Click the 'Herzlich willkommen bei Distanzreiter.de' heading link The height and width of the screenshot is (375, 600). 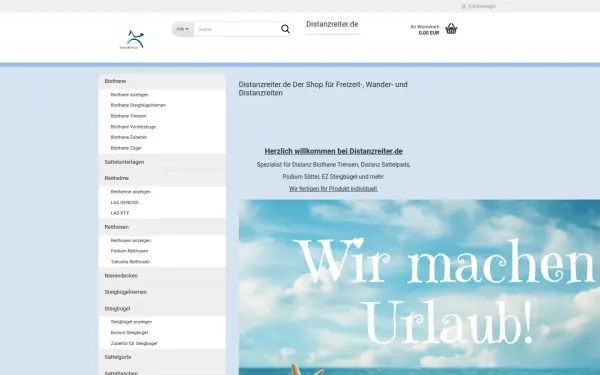(x=333, y=151)
